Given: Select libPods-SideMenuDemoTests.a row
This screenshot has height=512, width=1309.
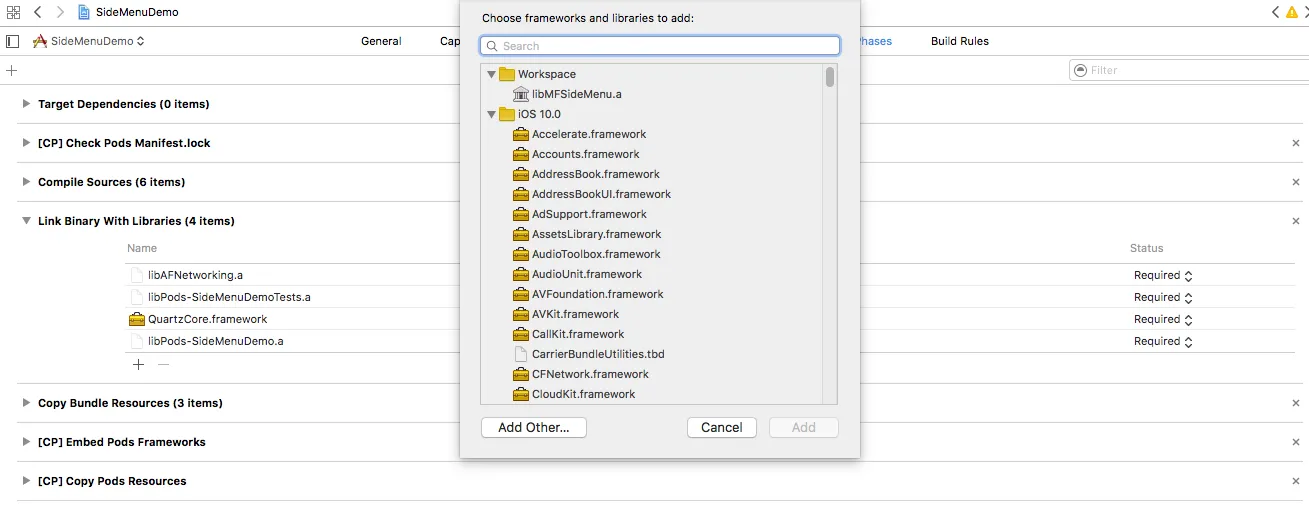Looking at the screenshot, I should [x=229, y=297].
